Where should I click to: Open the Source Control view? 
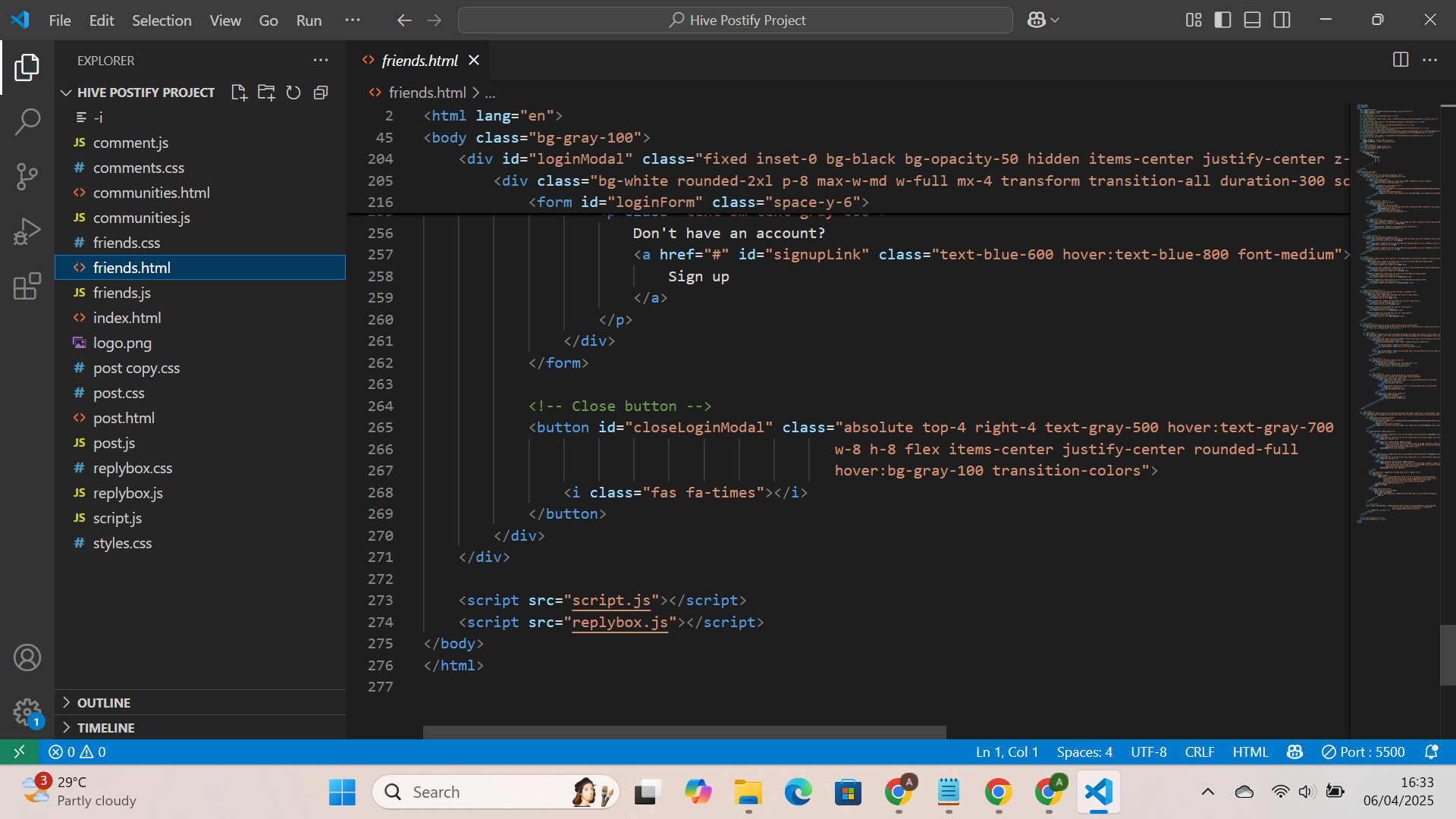(x=27, y=177)
